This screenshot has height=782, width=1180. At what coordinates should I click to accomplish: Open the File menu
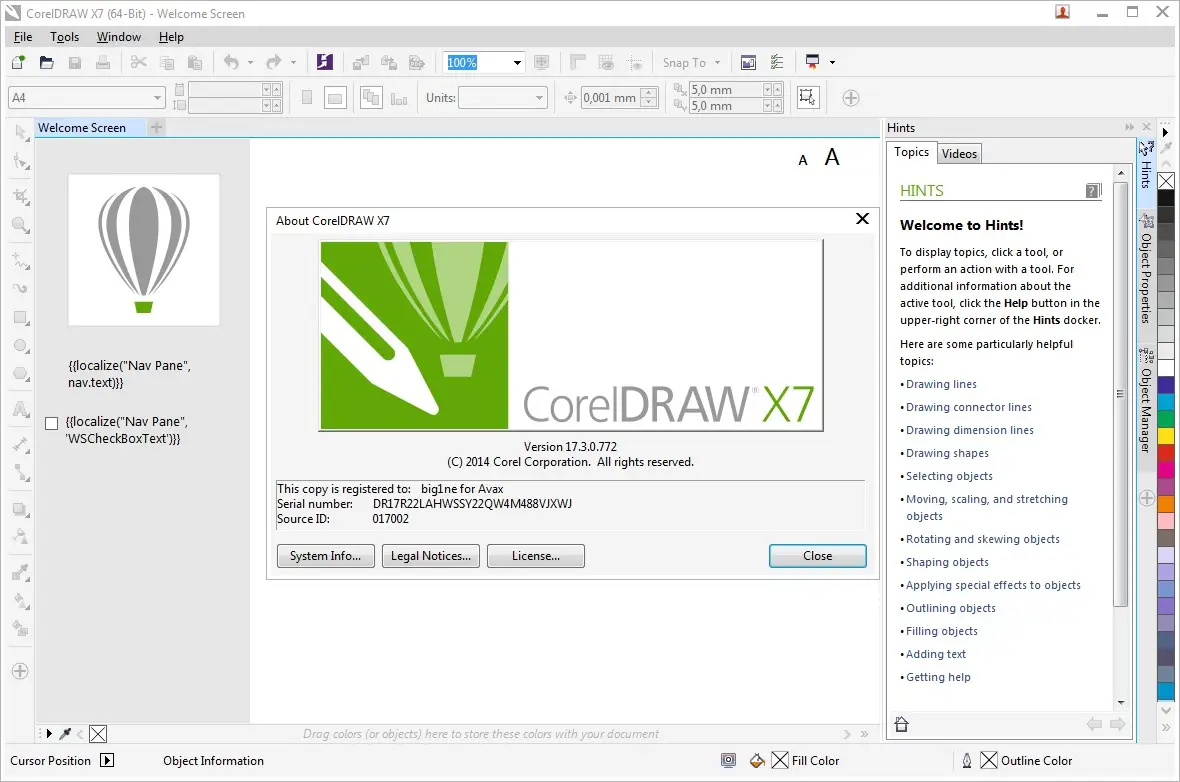pos(23,37)
